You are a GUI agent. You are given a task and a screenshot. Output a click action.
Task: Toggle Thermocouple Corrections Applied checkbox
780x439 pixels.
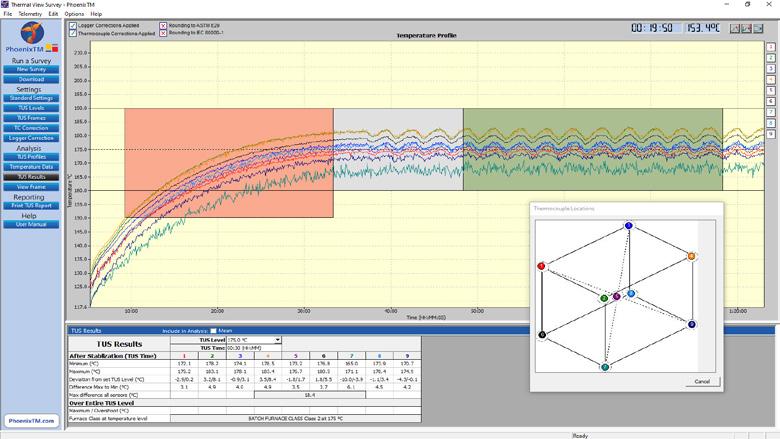[x=72, y=32]
